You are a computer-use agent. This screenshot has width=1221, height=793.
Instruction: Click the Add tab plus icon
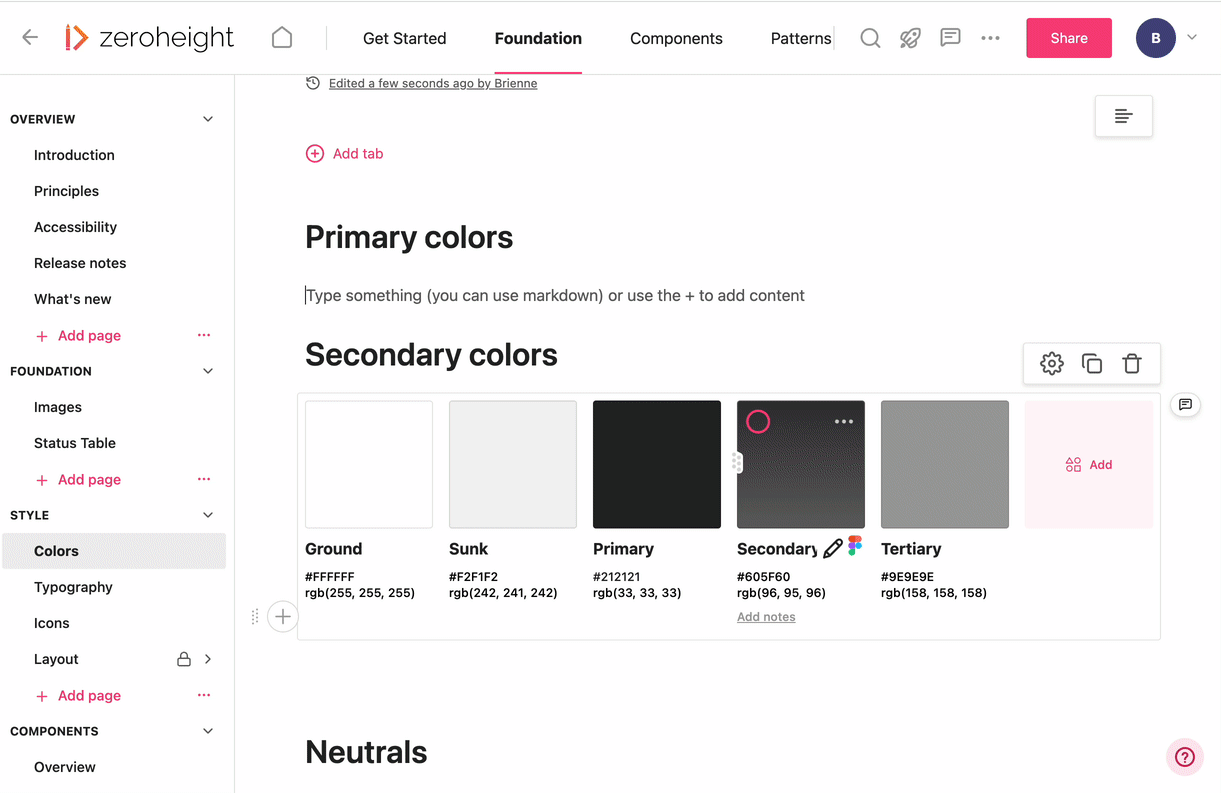click(x=315, y=153)
